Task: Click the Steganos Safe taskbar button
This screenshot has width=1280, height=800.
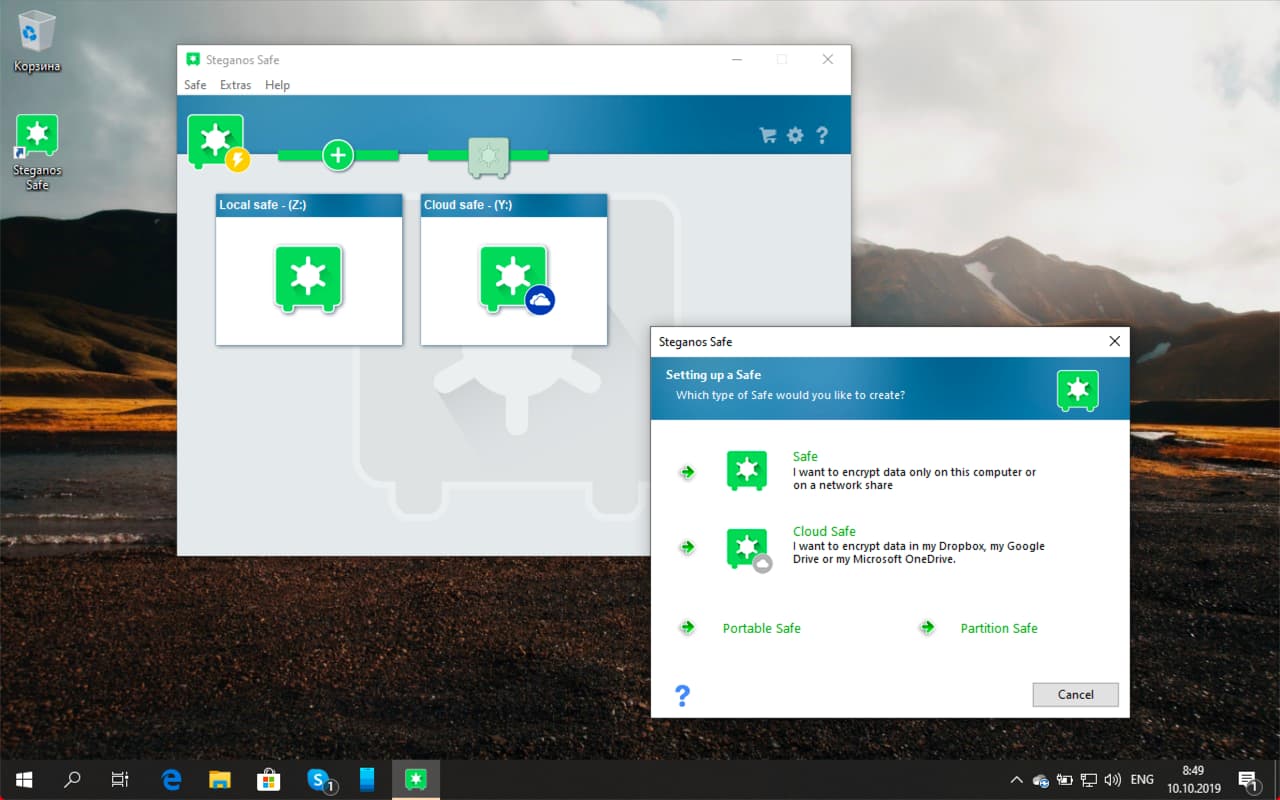Action: (x=415, y=779)
